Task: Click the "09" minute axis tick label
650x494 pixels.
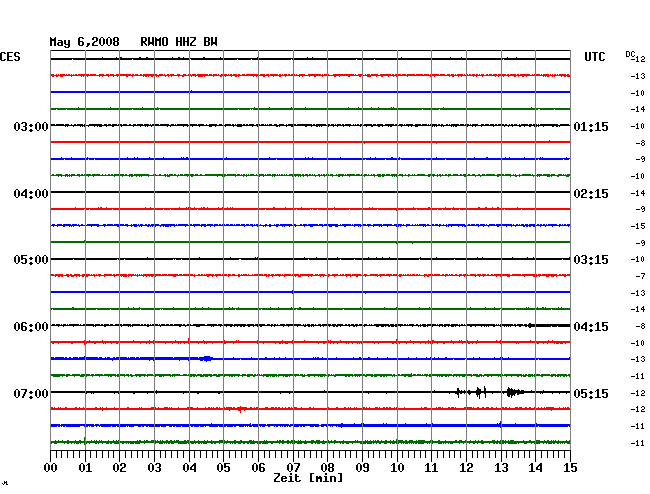Action: point(362,467)
